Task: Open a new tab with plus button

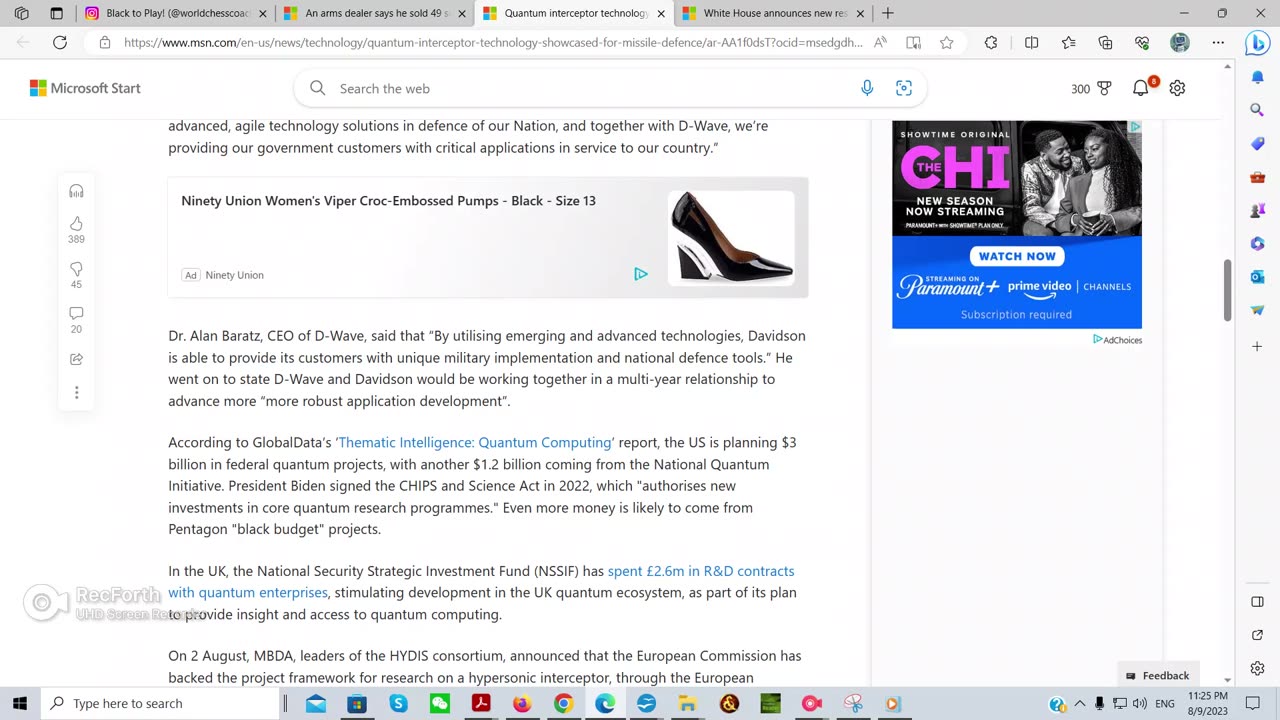Action: click(x=888, y=13)
